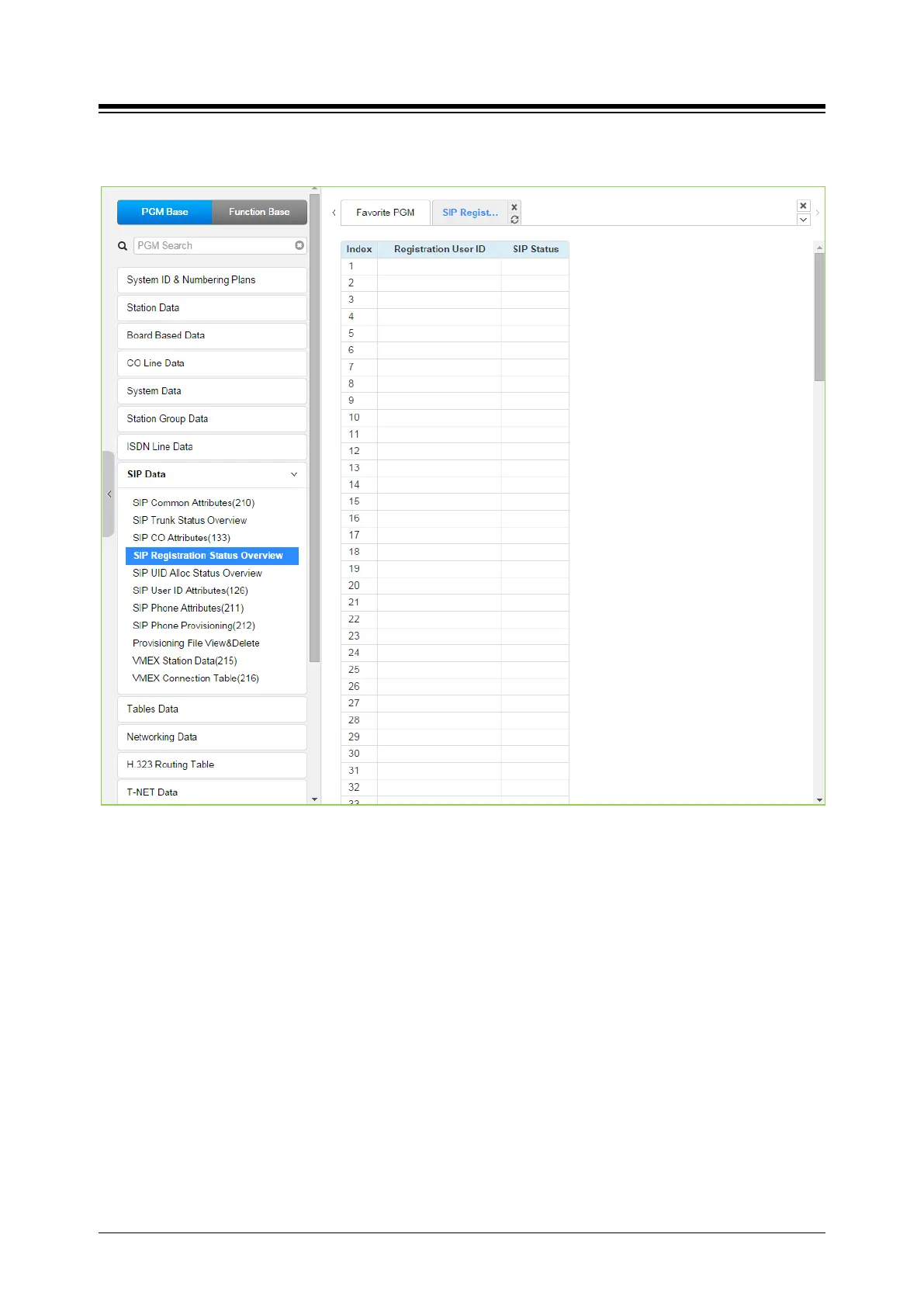Open SIP Common Attributes(210)
The height and width of the screenshot is (1307, 924).
click(x=193, y=503)
